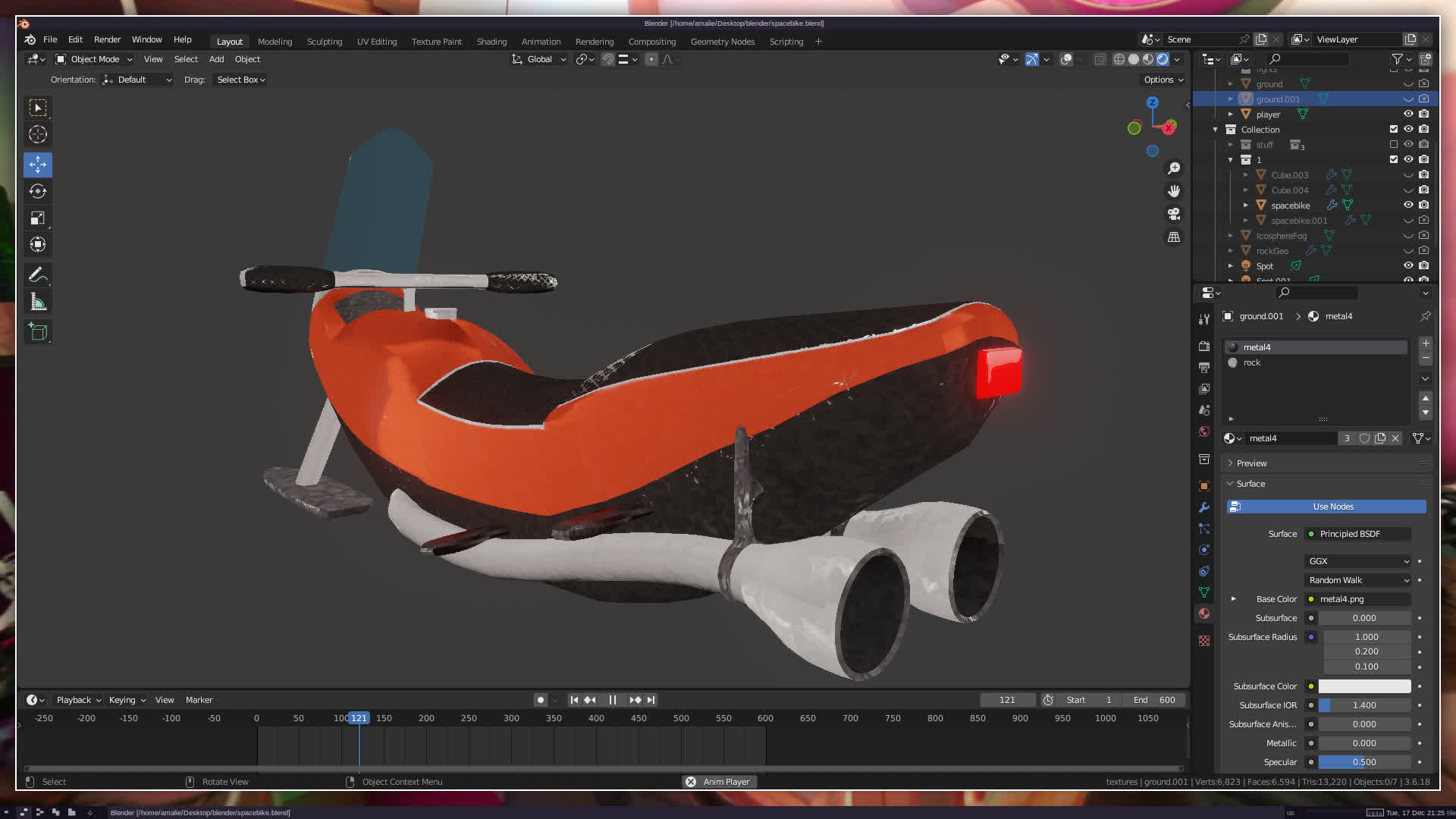
Task: Hide the player object in outliner
Action: pyautogui.click(x=1408, y=115)
